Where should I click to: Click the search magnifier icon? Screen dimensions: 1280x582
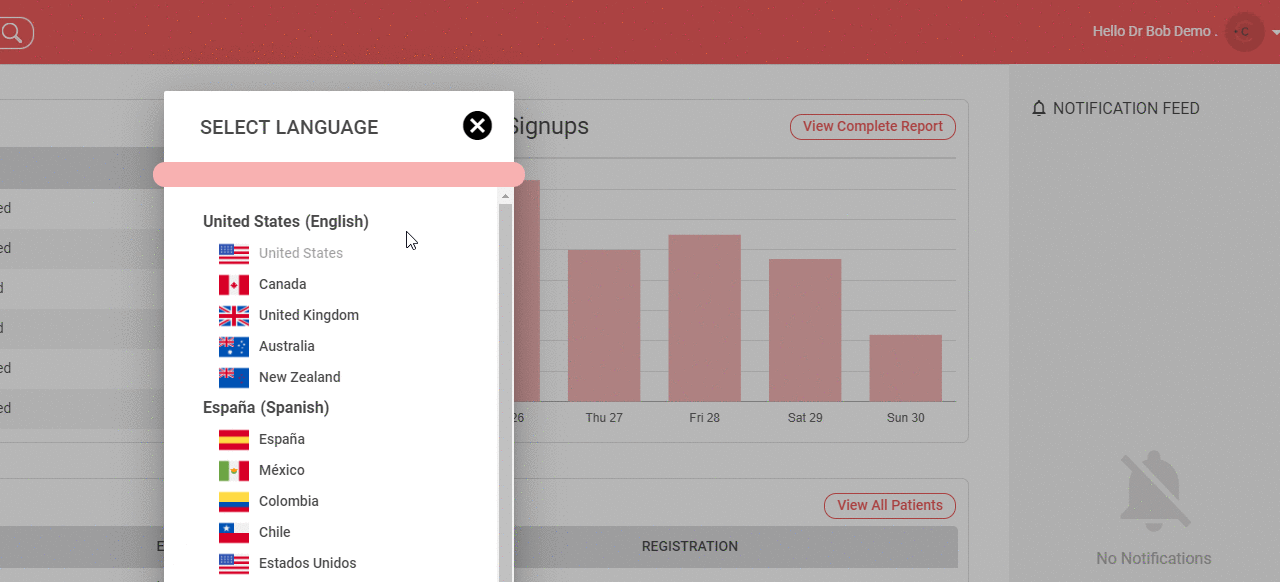(x=12, y=33)
